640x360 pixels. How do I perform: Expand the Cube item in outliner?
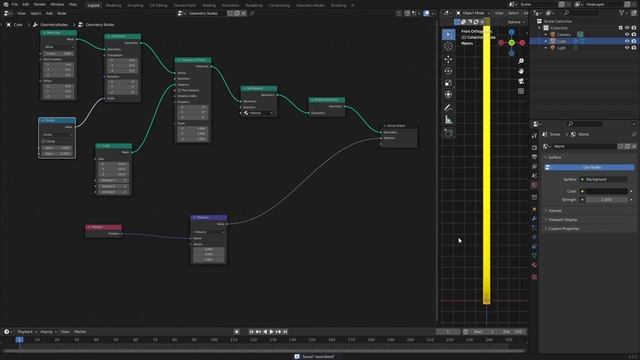tap(546, 41)
